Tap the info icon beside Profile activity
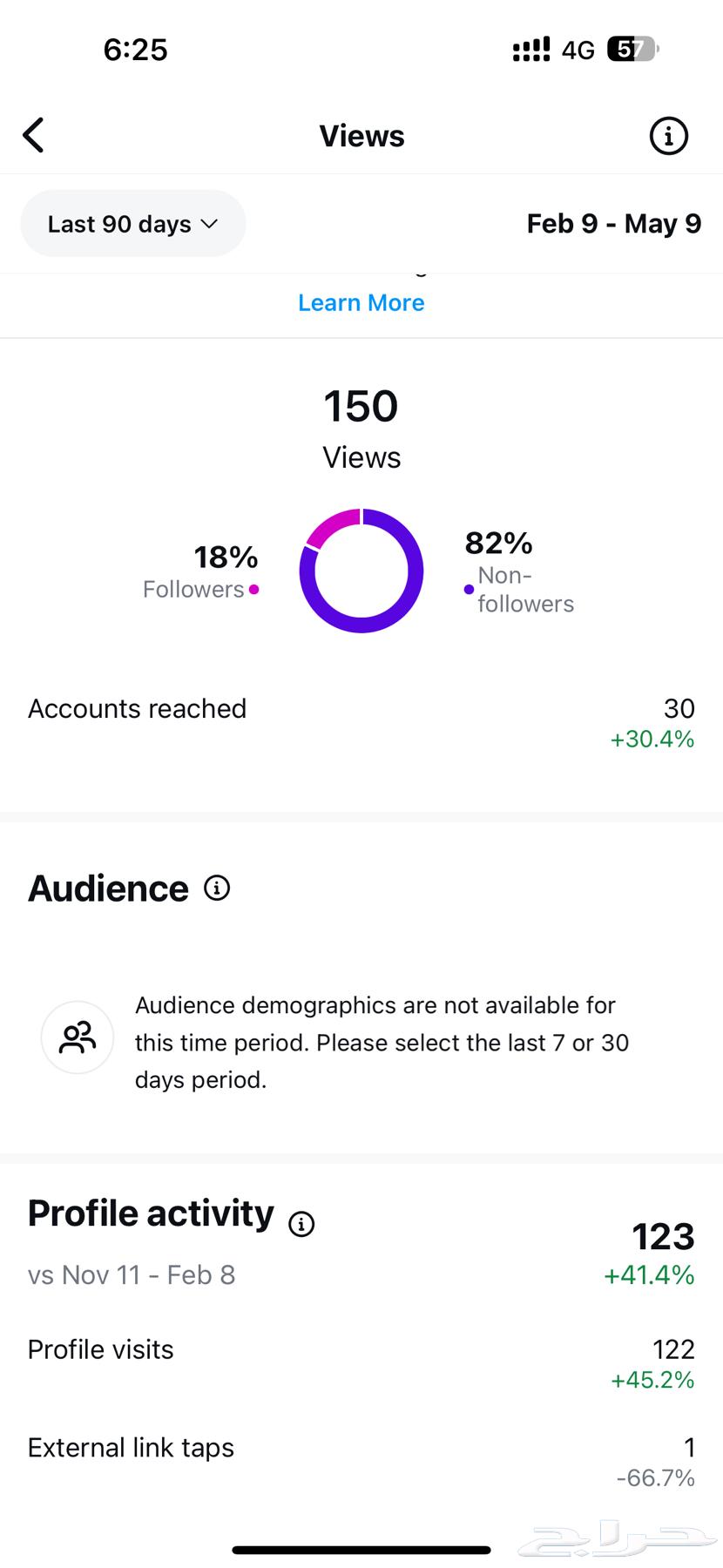Image resolution: width=723 pixels, height=1568 pixels. click(x=301, y=1224)
